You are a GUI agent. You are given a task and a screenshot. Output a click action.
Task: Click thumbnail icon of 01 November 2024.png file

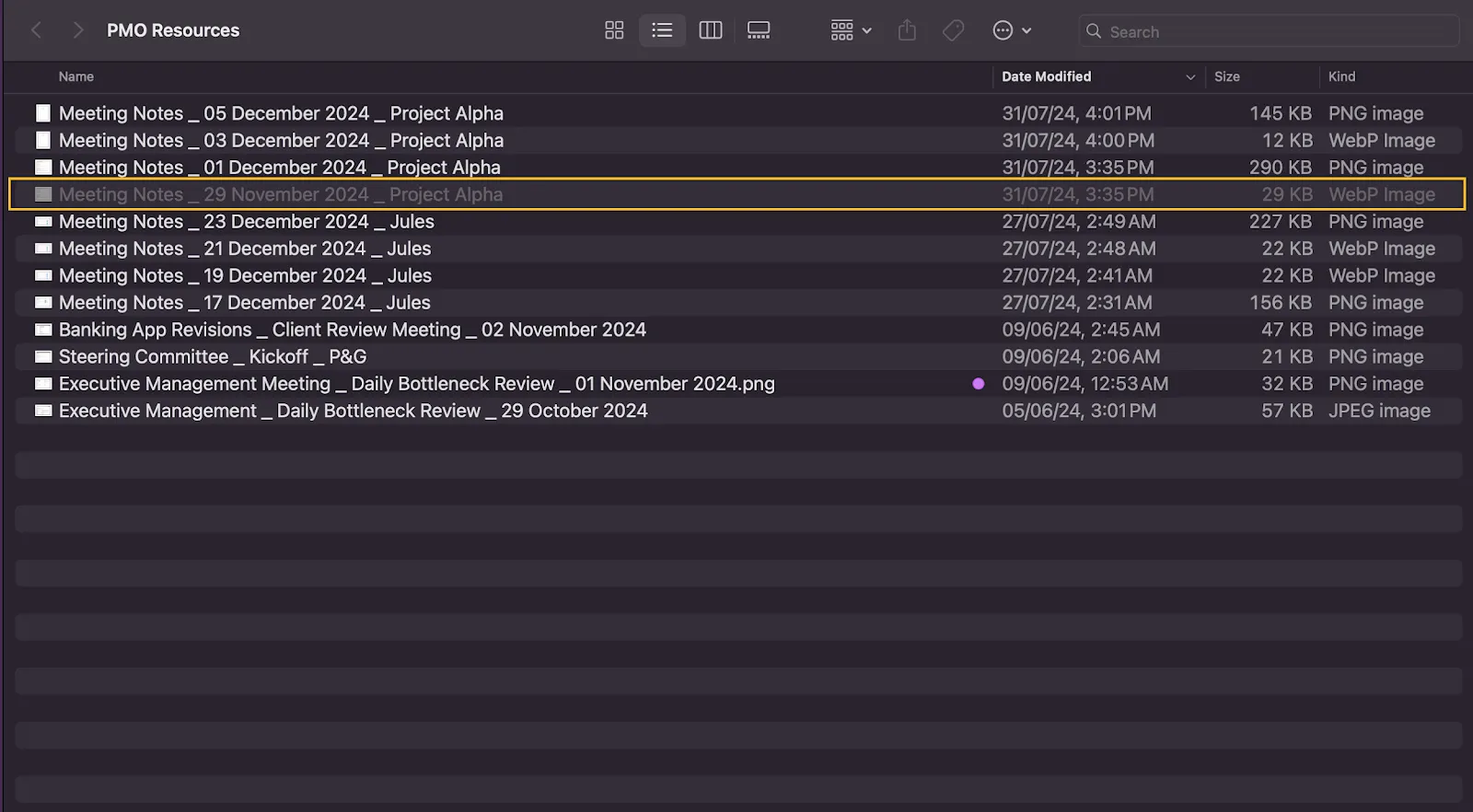pos(42,384)
